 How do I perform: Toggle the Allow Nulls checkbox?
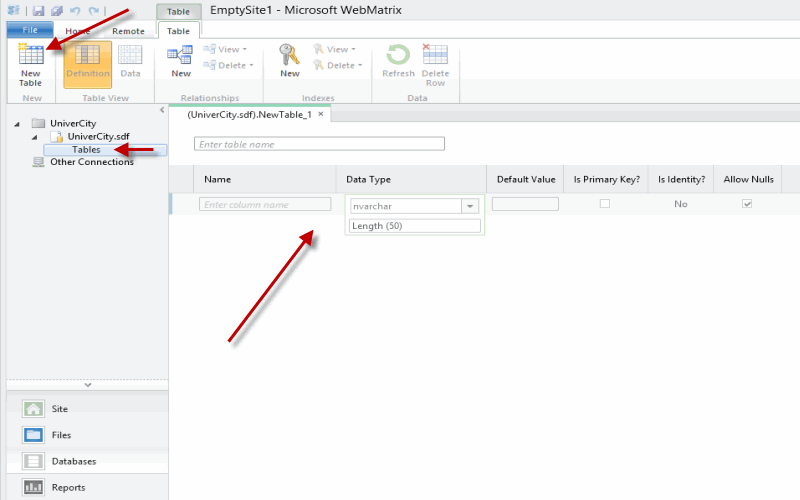747,204
